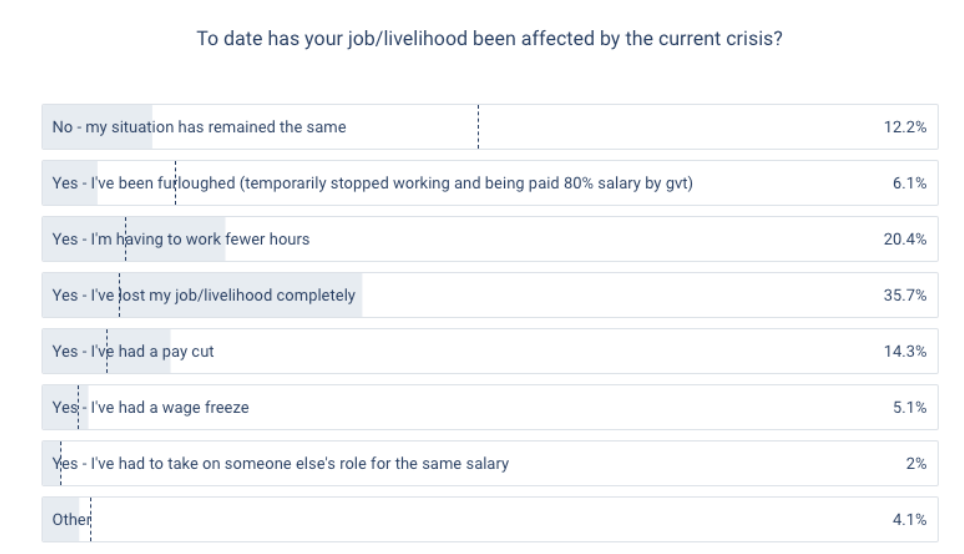The image size is (964, 554).
Task: Select the 5.1% result value
Action: click(910, 407)
